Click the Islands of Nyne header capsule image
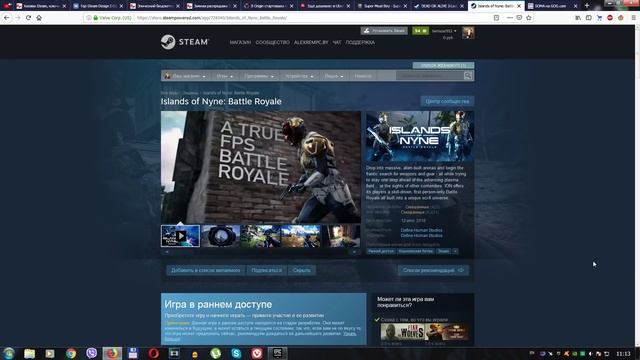This screenshot has height=360, width=640. click(x=420, y=136)
